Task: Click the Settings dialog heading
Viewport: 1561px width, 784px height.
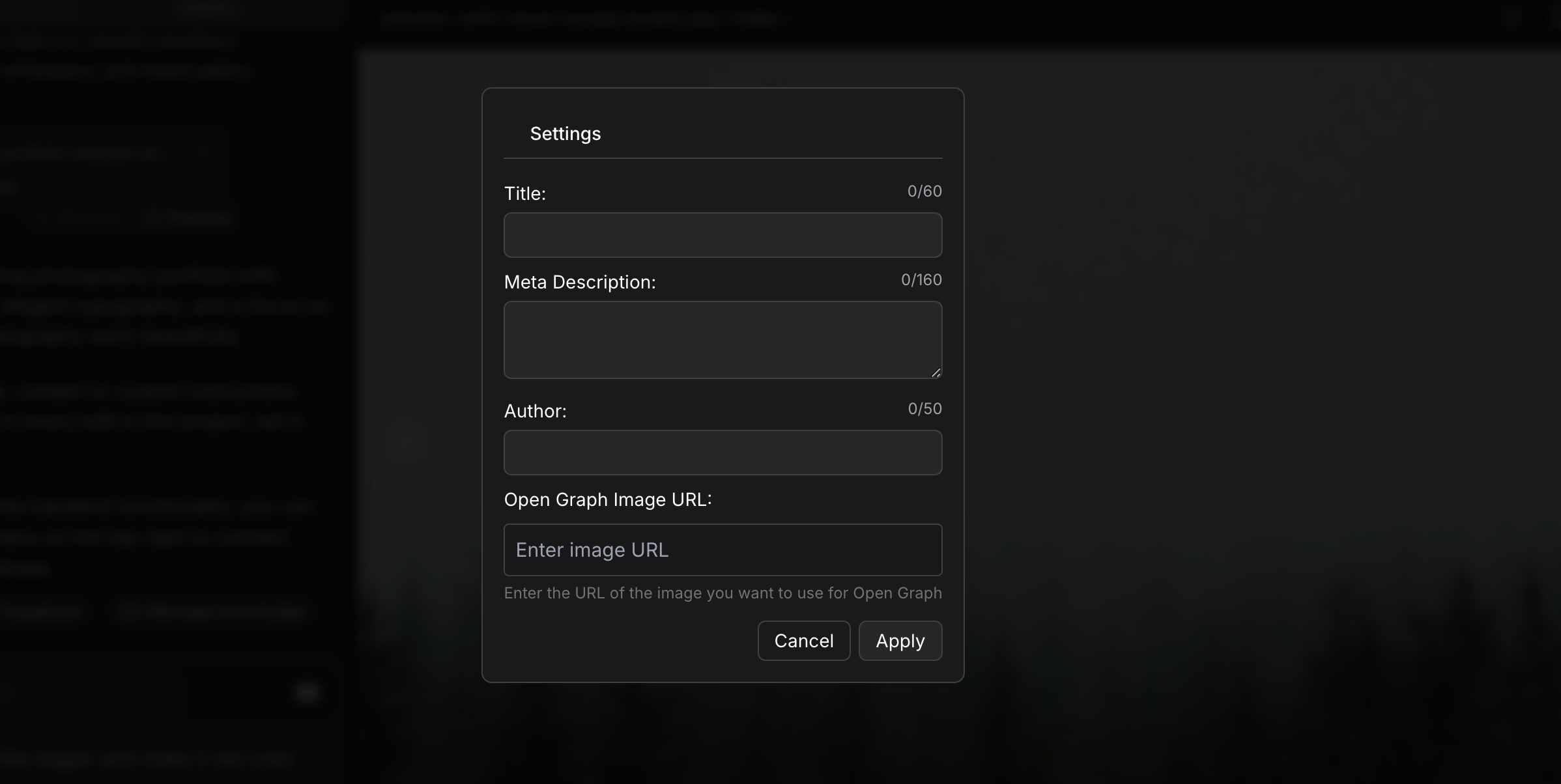Action: (x=564, y=133)
